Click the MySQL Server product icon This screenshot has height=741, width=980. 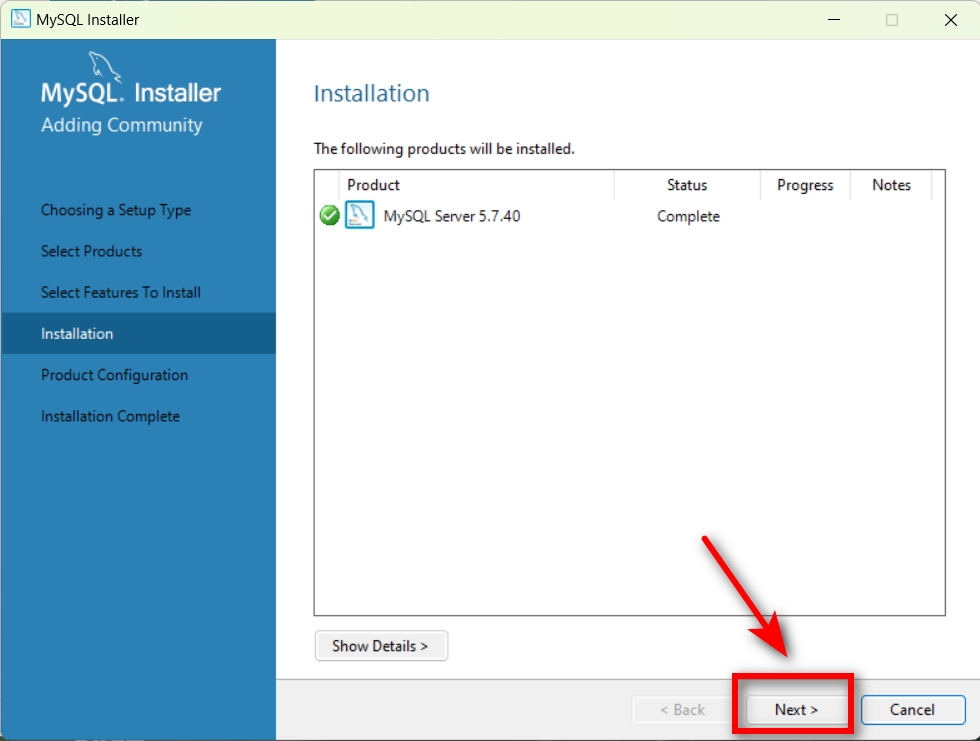click(x=359, y=215)
